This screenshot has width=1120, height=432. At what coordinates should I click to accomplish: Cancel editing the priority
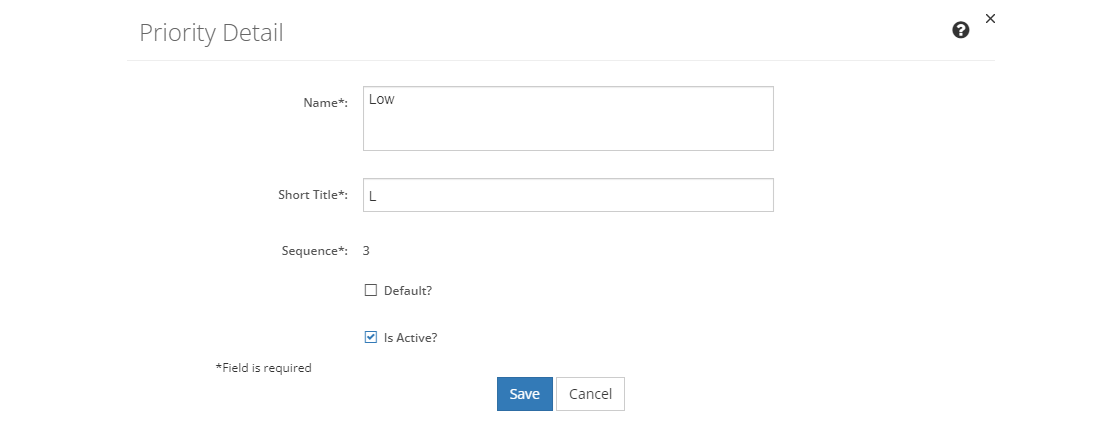[590, 394]
